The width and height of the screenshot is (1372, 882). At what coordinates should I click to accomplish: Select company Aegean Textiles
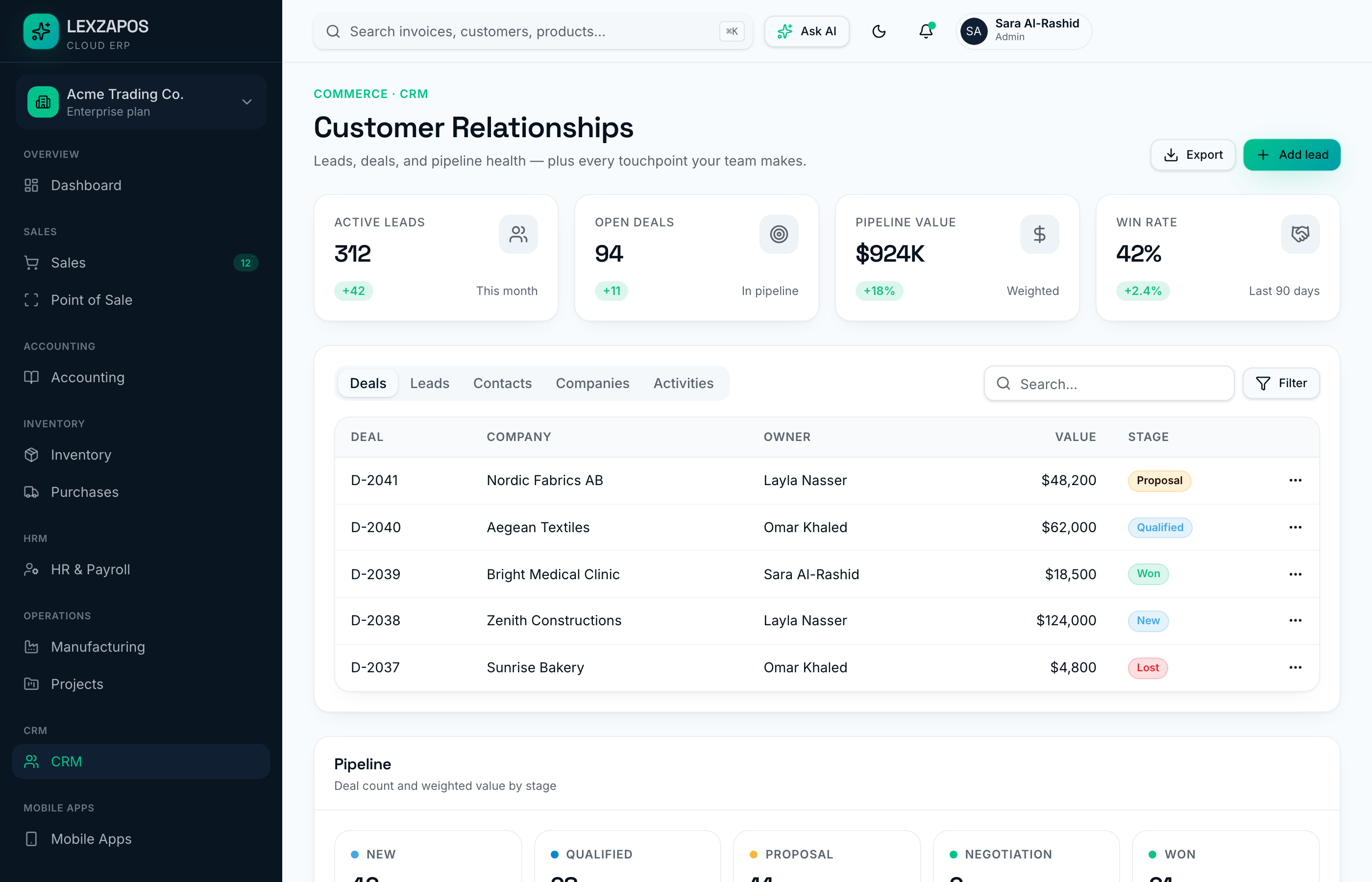[538, 527]
